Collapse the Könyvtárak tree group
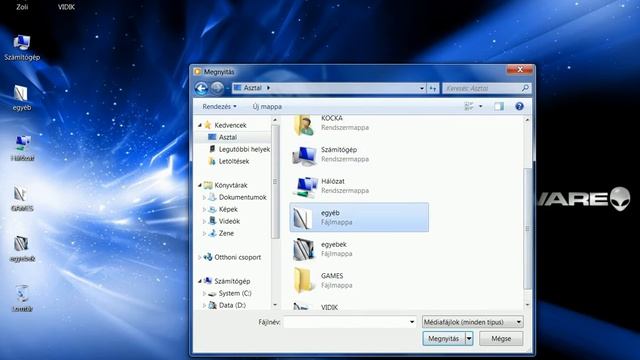640x360 pixels. [200, 185]
